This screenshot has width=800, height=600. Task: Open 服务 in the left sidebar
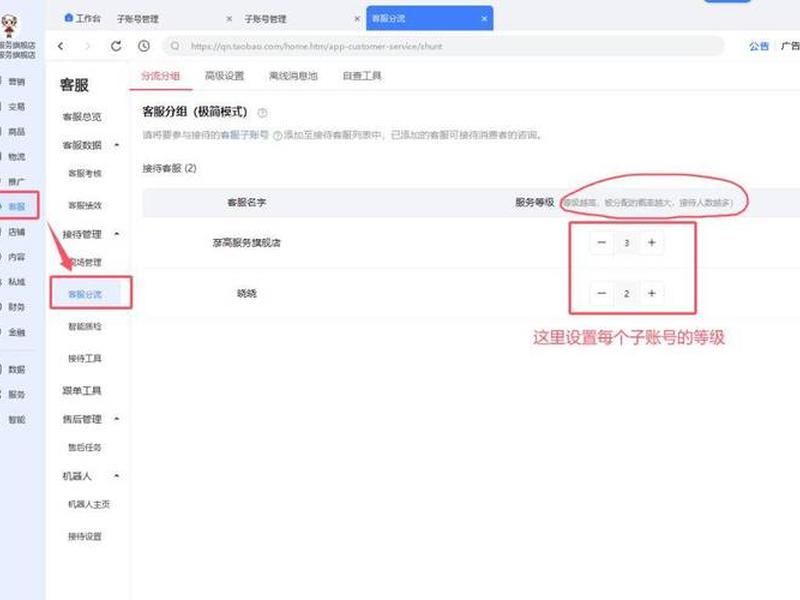pyautogui.click(x=16, y=394)
